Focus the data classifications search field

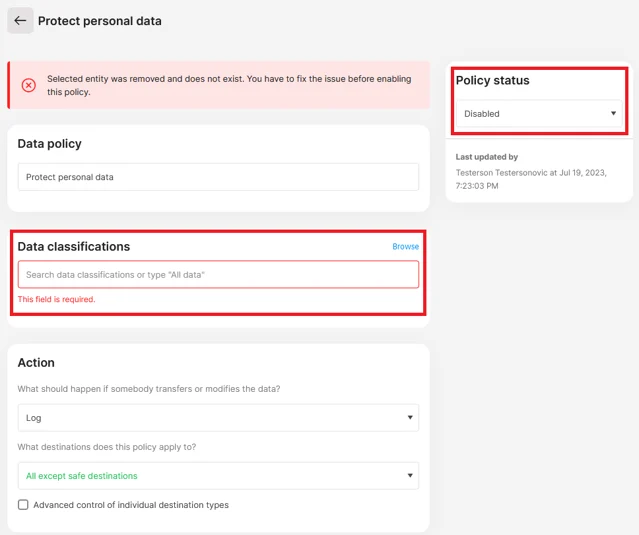pyautogui.click(x=217, y=275)
